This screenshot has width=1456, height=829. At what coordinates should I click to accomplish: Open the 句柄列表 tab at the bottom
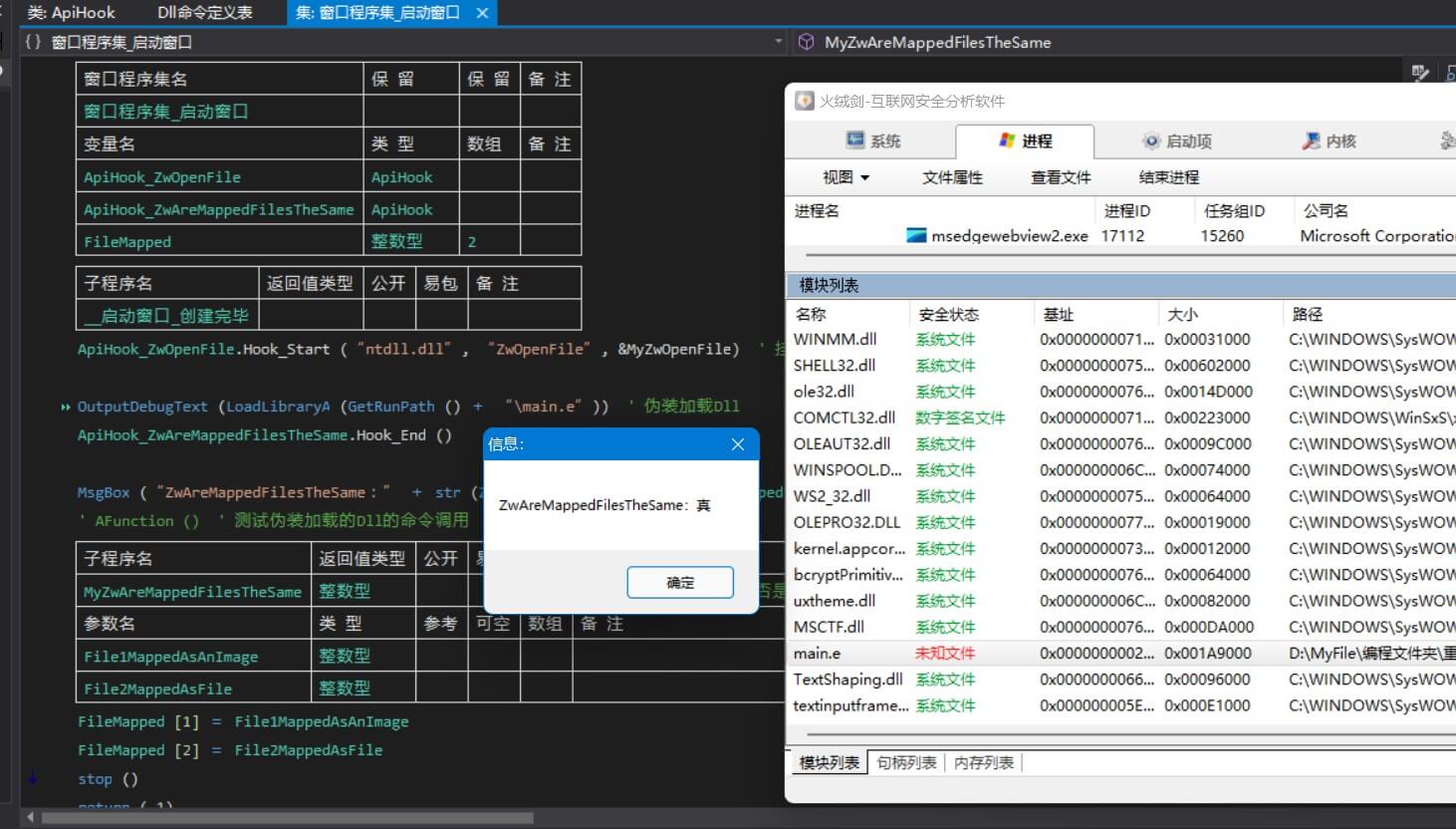tap(905, 761)
